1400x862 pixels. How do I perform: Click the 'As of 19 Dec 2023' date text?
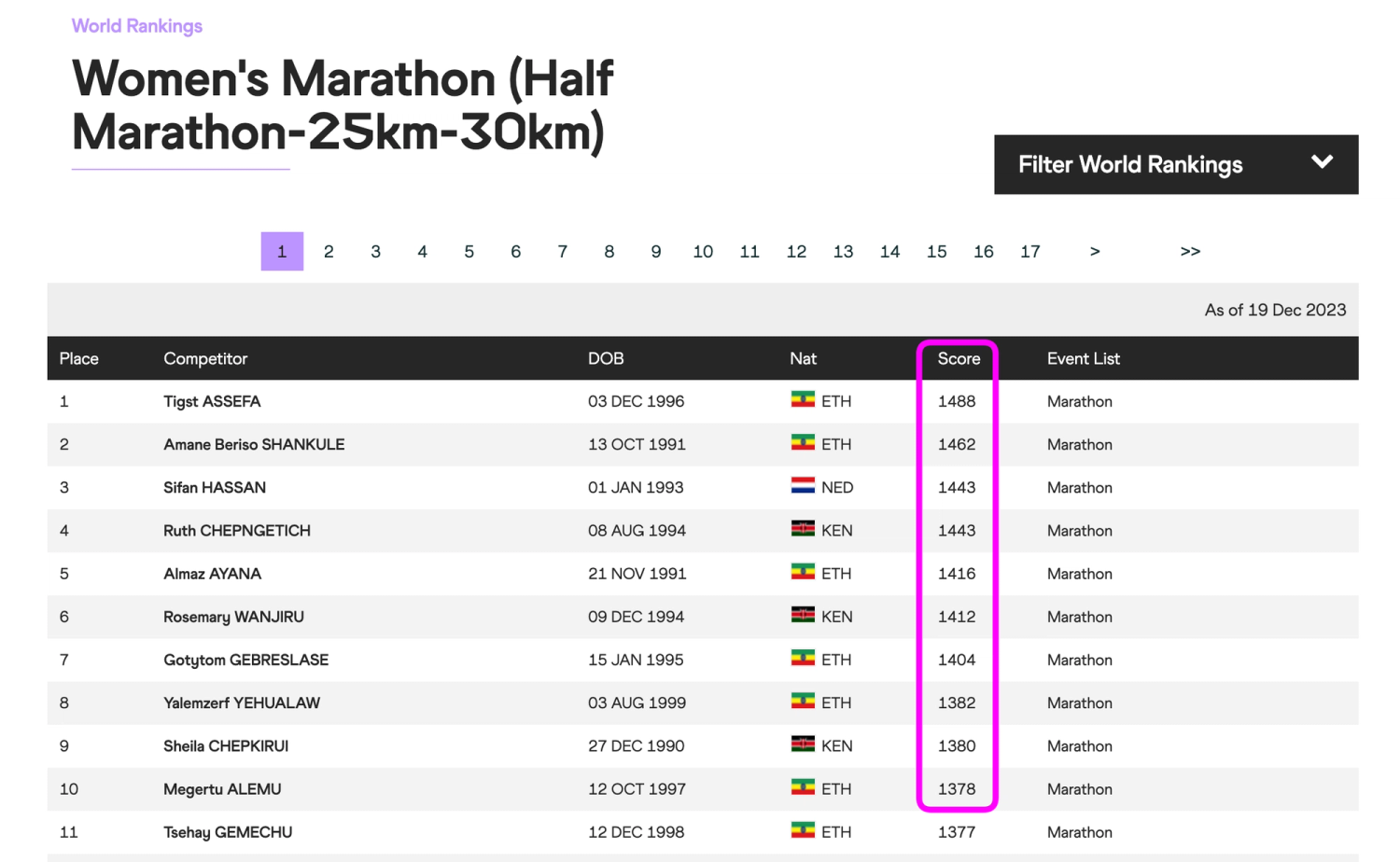1275,310
